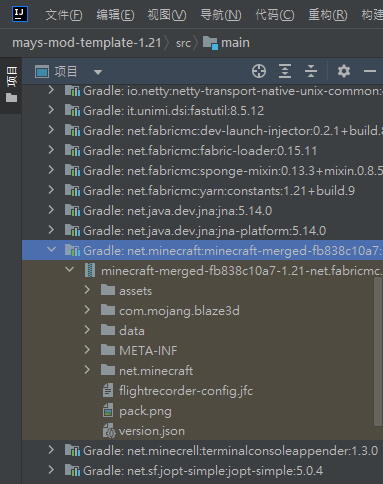
Task: Click library icon of fastutil:8.5.12
Action: pyautogui.click(x=72, y=110)
